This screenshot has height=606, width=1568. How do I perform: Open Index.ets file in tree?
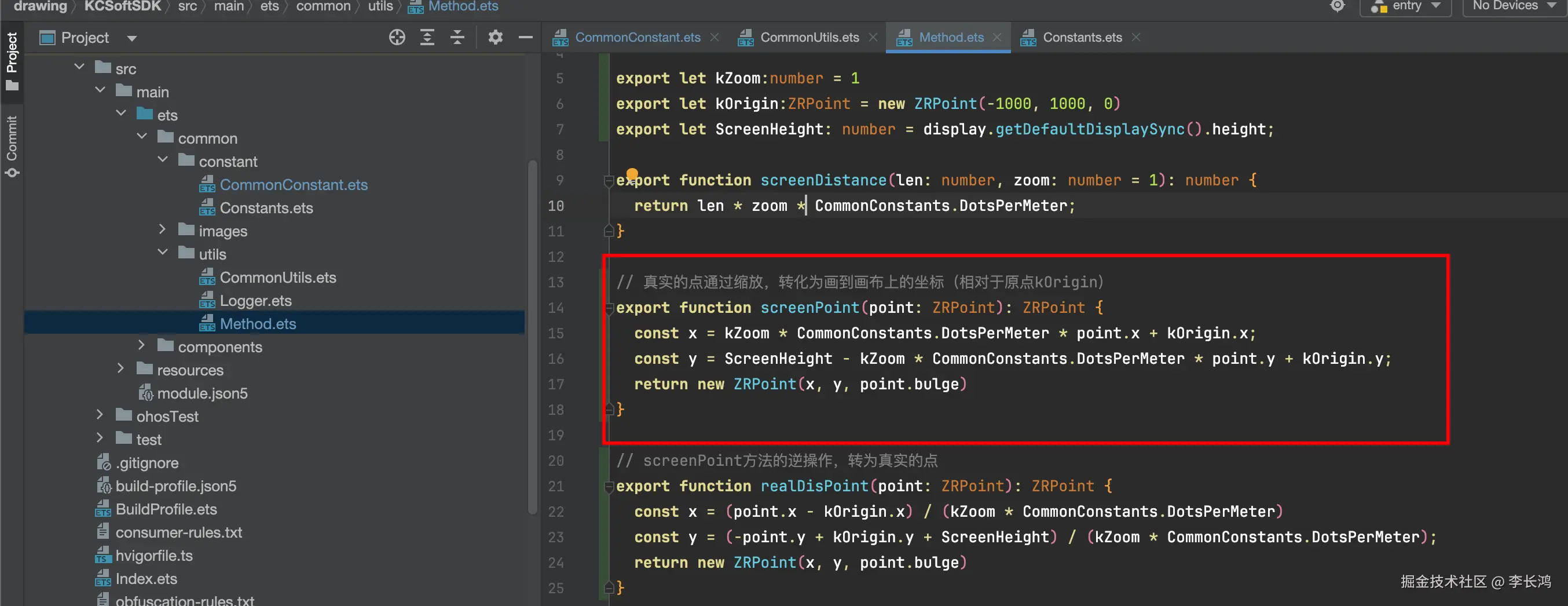click(146, 578)
